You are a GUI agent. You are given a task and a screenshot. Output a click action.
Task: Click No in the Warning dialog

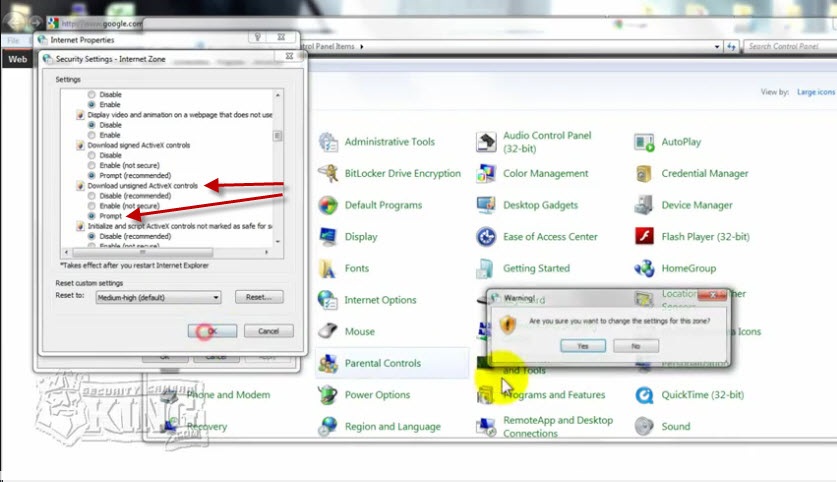(636, 346)
